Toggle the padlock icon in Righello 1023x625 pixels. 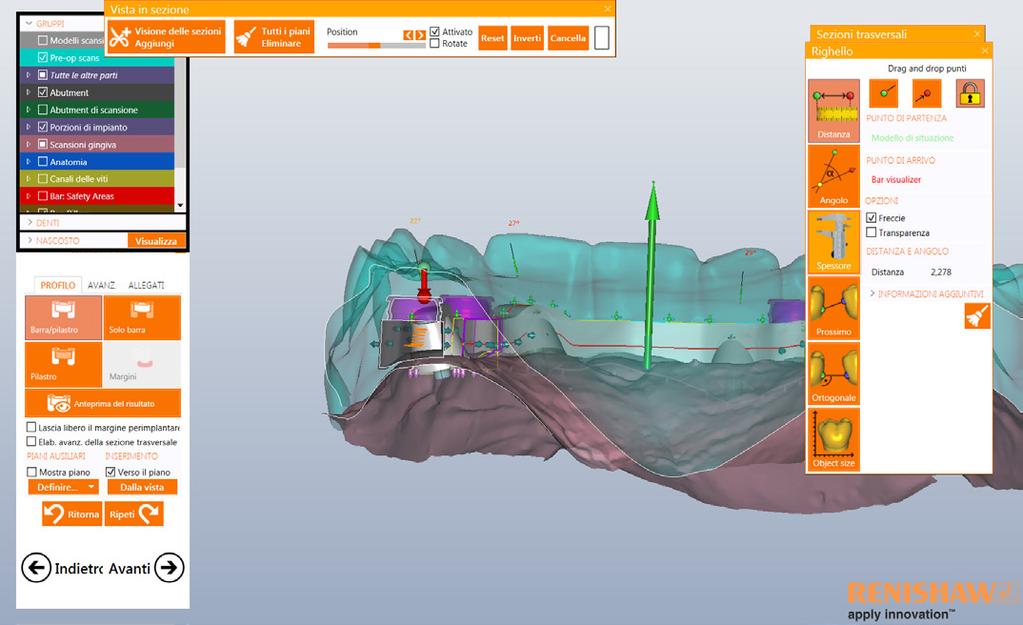tap(970, 93)
